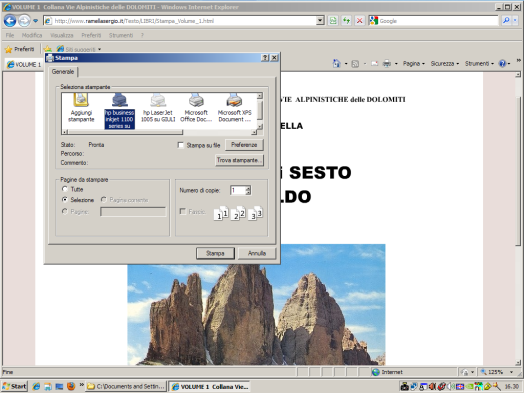Open the Sicurezza toolbar dropdown
Screen dimensions: 524x393
tap(444, 63)
